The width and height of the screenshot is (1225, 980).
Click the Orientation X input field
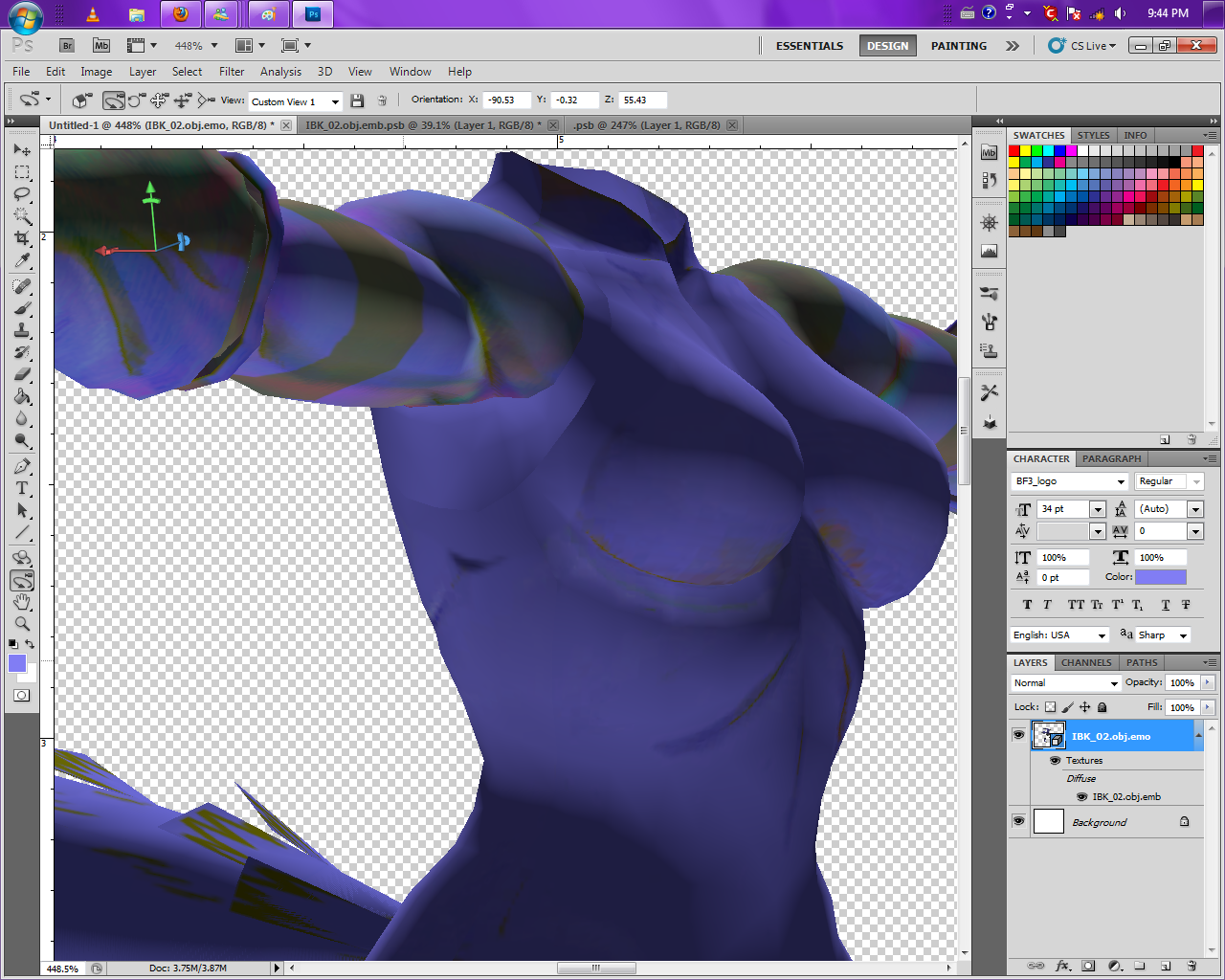pos(506,100)
